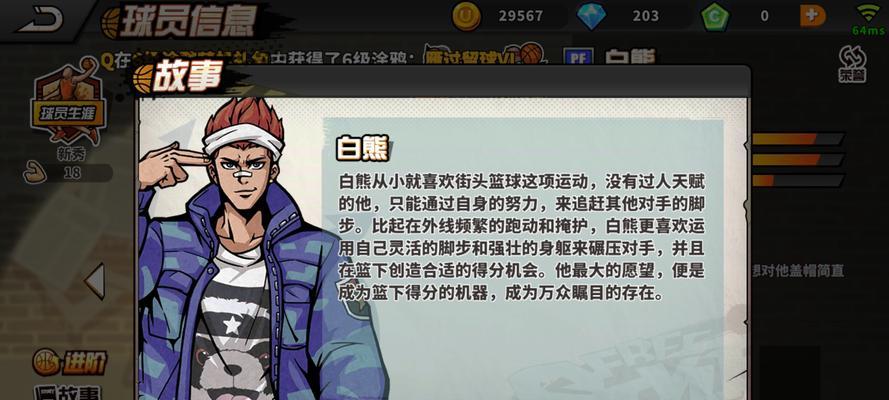Click the blue diamond currency icon

click(x=591, y=16)
